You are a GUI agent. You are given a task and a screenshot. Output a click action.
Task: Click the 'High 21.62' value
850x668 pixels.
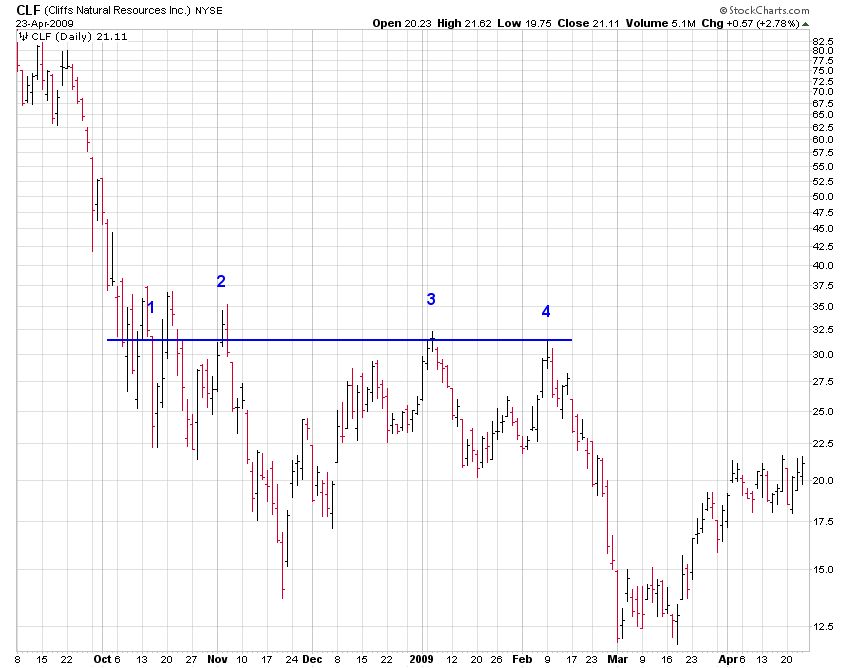465,23
